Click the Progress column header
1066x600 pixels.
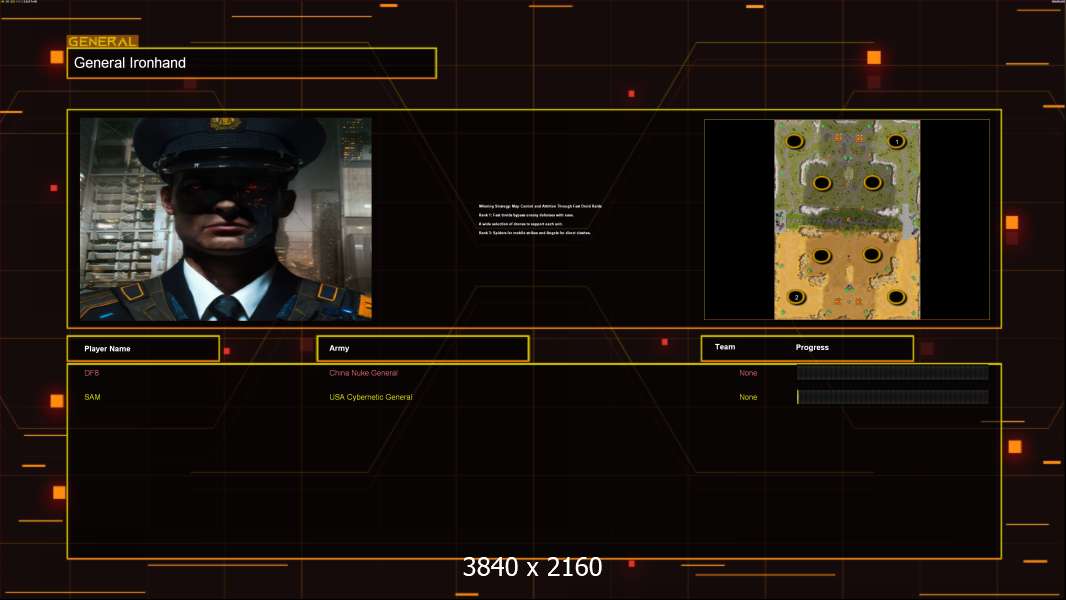(812, 347)
